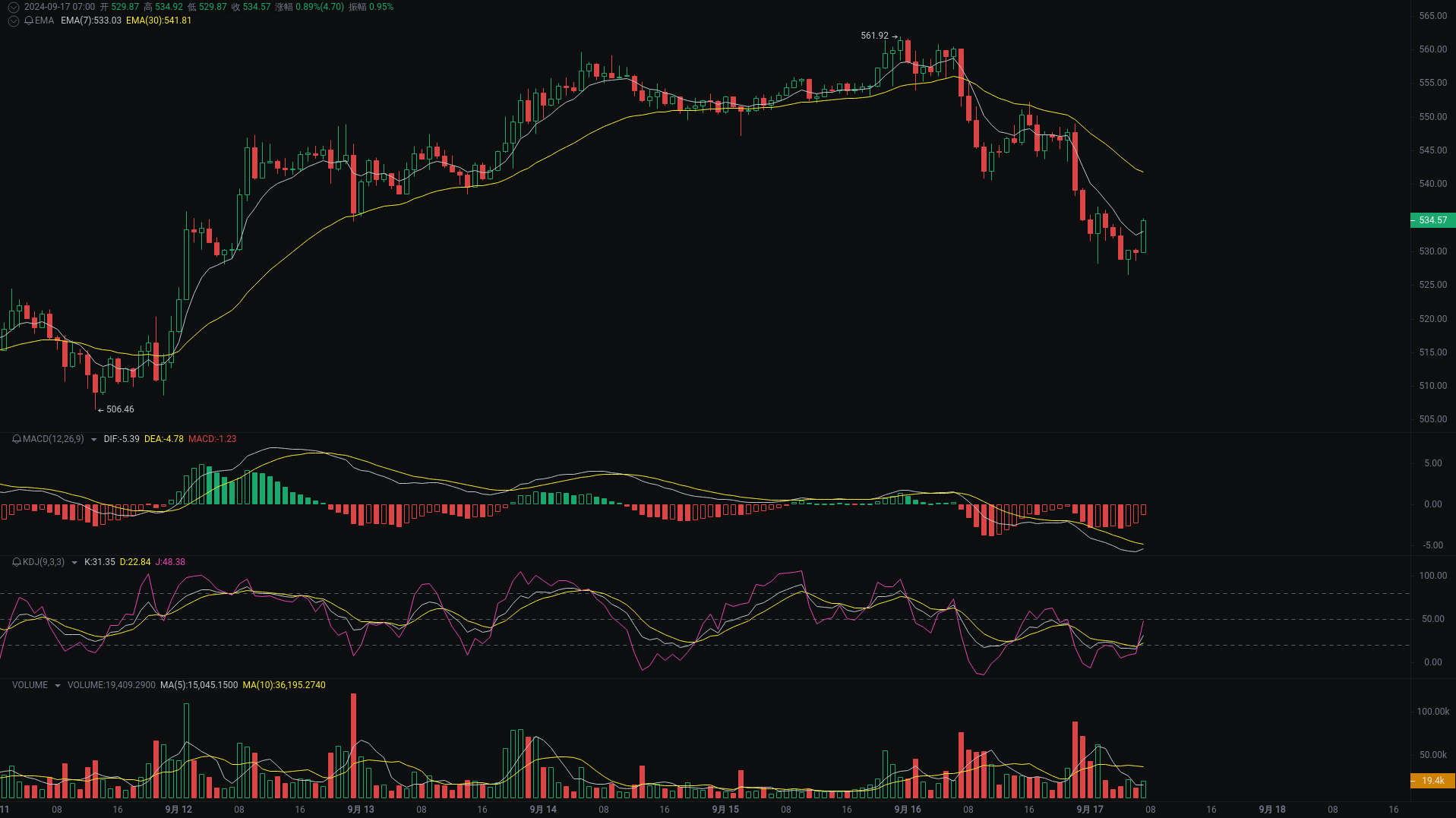This screenshot has height=818, width=1456.
Task: Click the 9月17 date on the time axis
Action: [1091, 809]
